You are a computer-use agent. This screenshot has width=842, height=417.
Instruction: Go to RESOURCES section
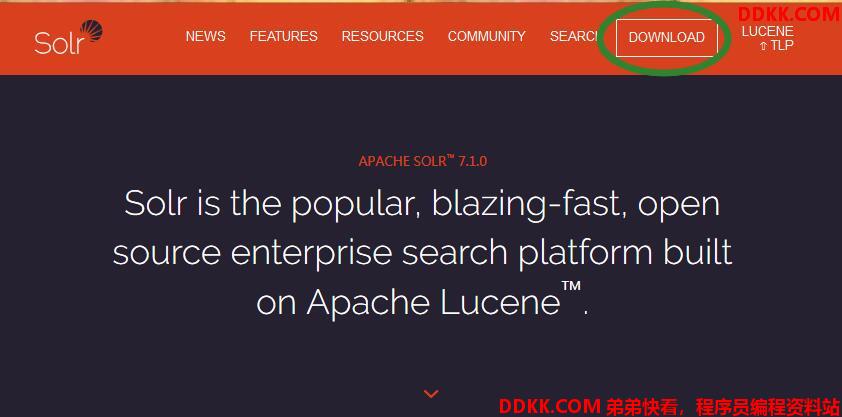[382, 36]
